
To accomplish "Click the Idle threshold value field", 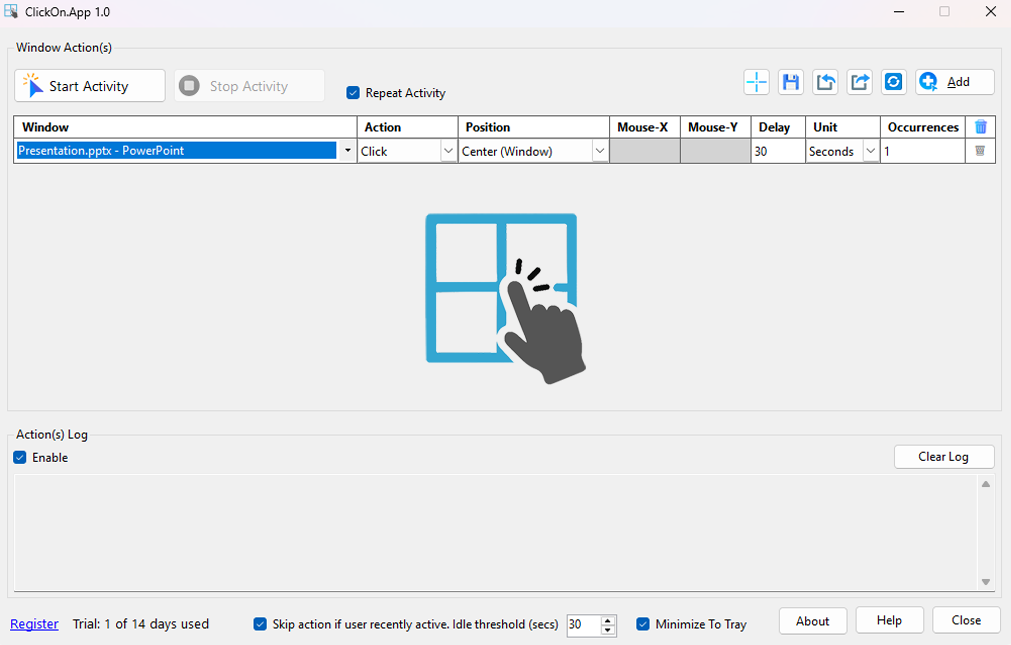I will (584, 624).
